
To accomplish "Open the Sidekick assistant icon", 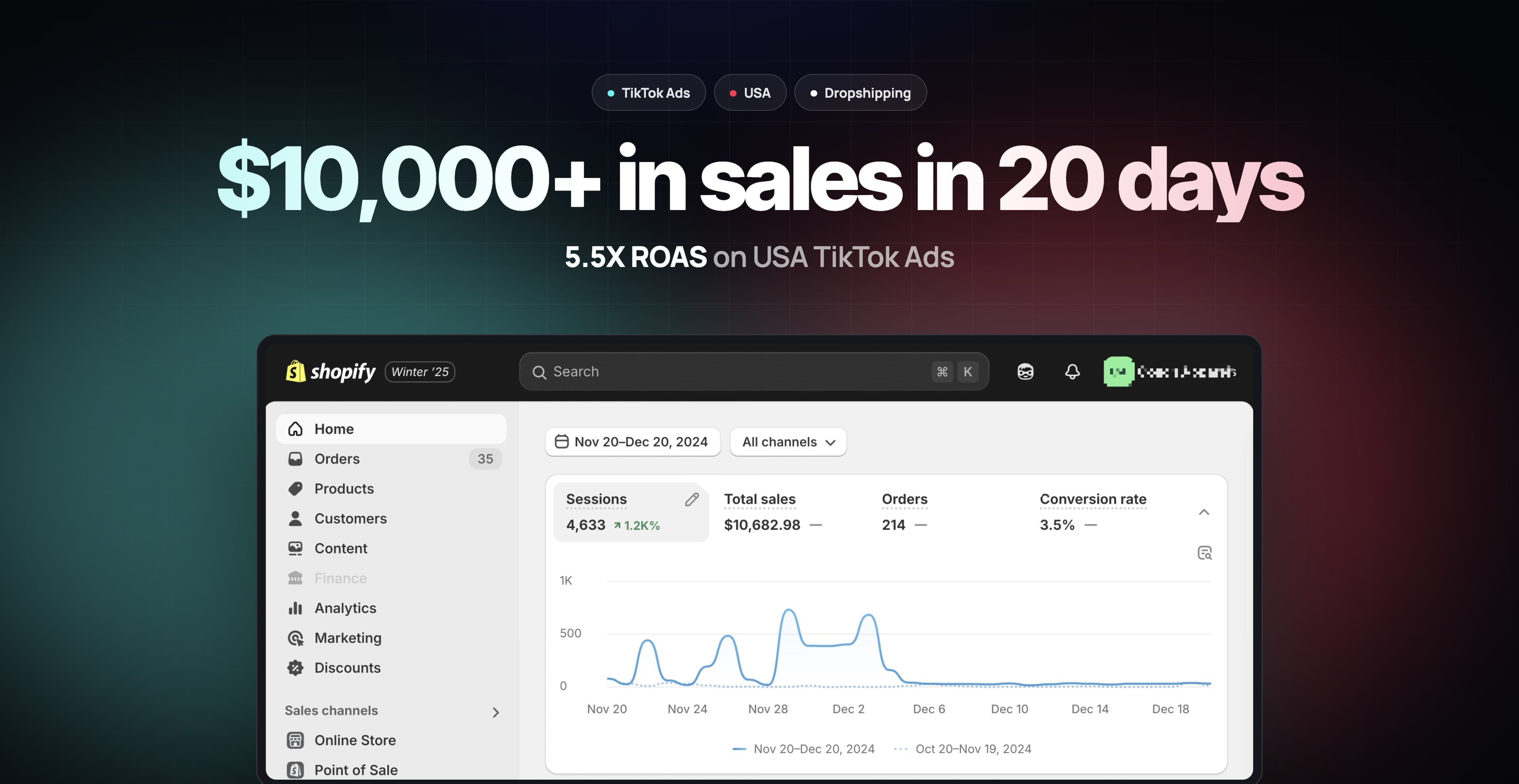I will coord(1025,372).
